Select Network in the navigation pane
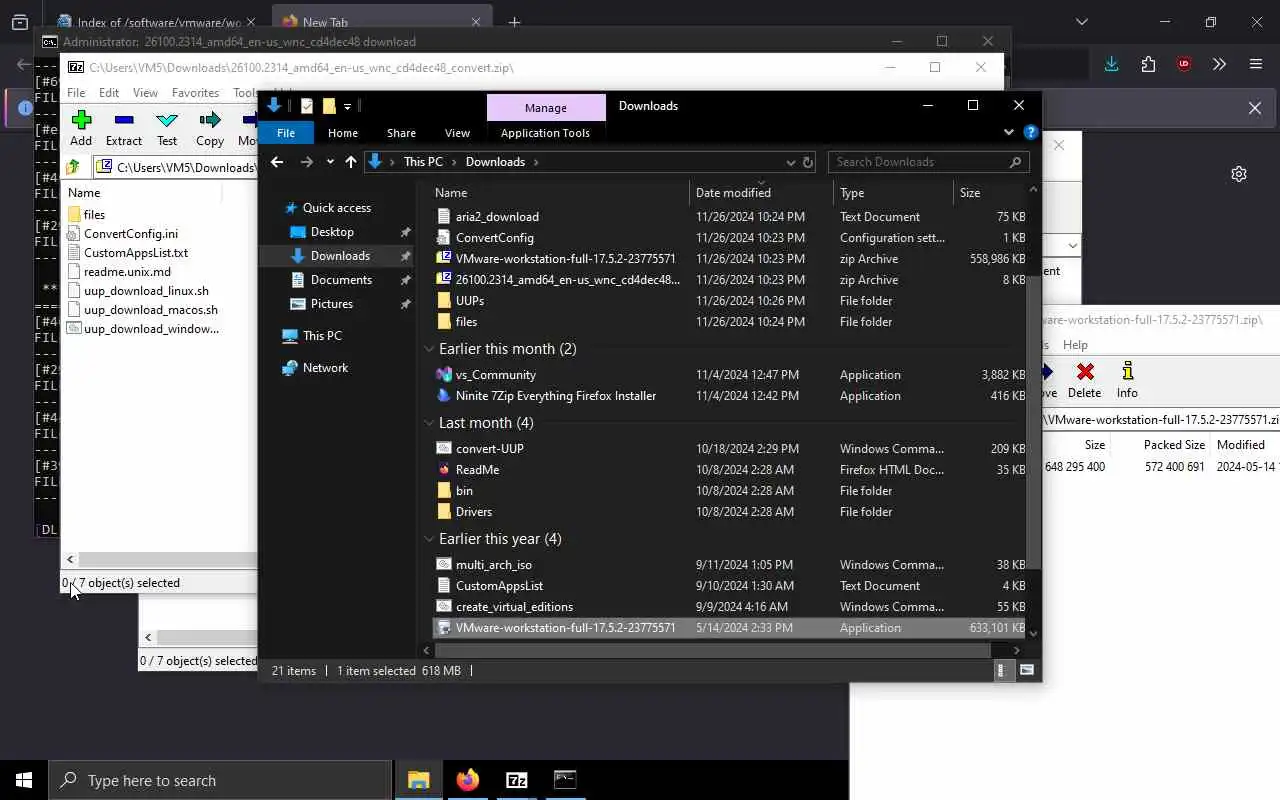Image resolution: width=1280 pixels, height=800 pixels. point(325,368)
